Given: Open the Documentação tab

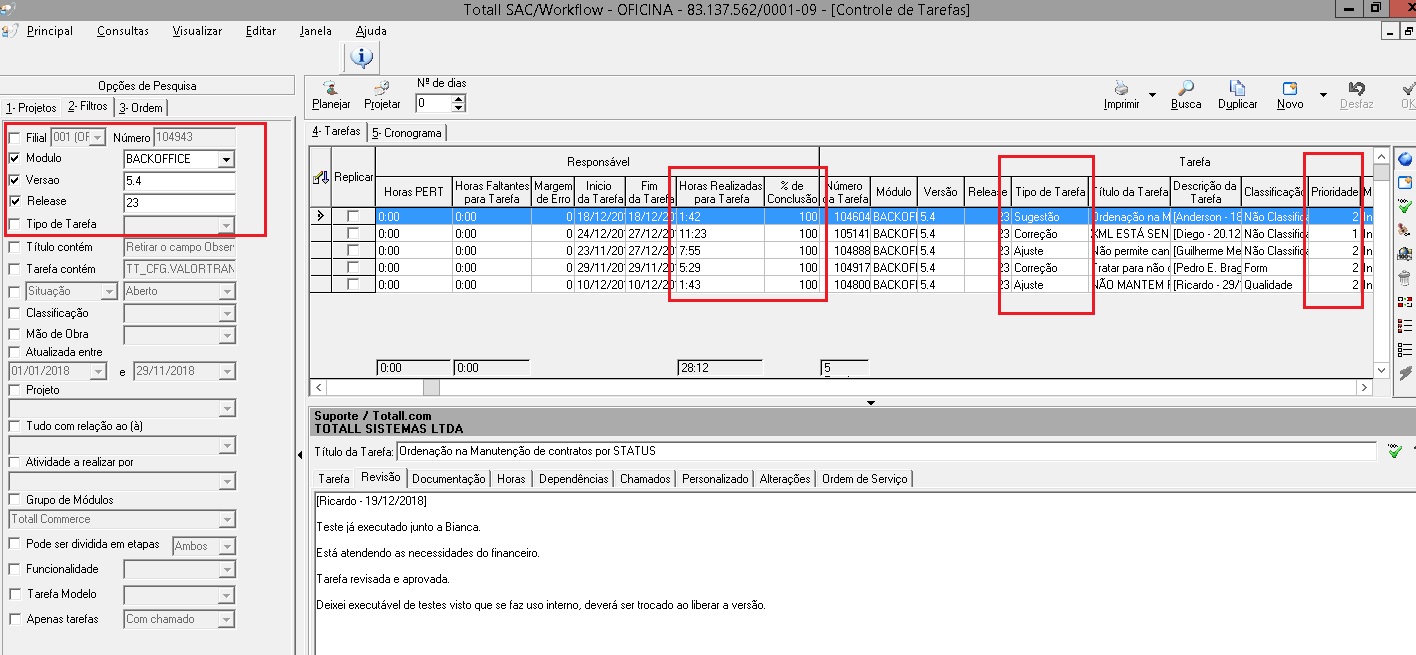Looking at the screenshot, I should (x=449, y=479).
